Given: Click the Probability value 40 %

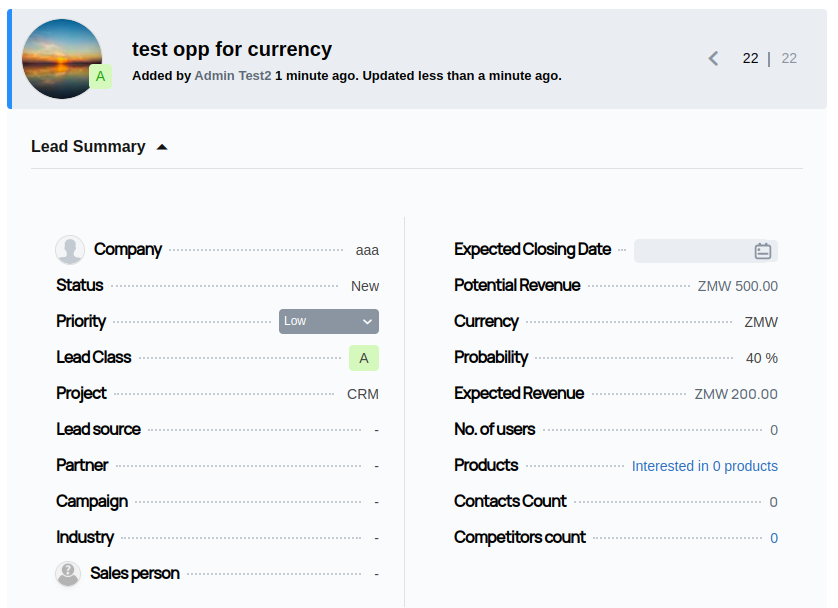Looking at the screenshot, I should tap(761, 358).
